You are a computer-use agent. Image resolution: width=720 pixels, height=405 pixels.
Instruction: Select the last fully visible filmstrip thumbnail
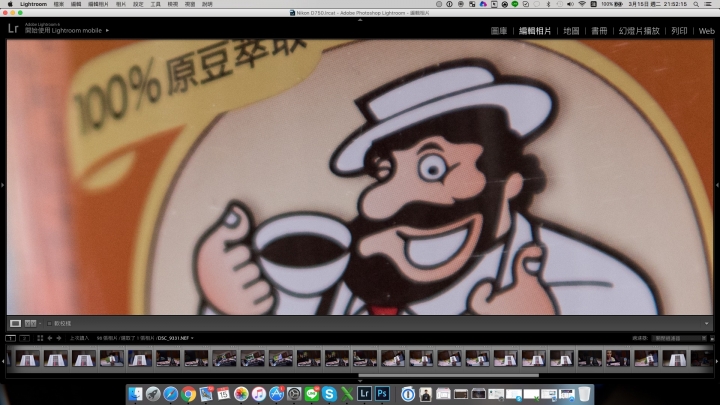(x=674, y=358)
